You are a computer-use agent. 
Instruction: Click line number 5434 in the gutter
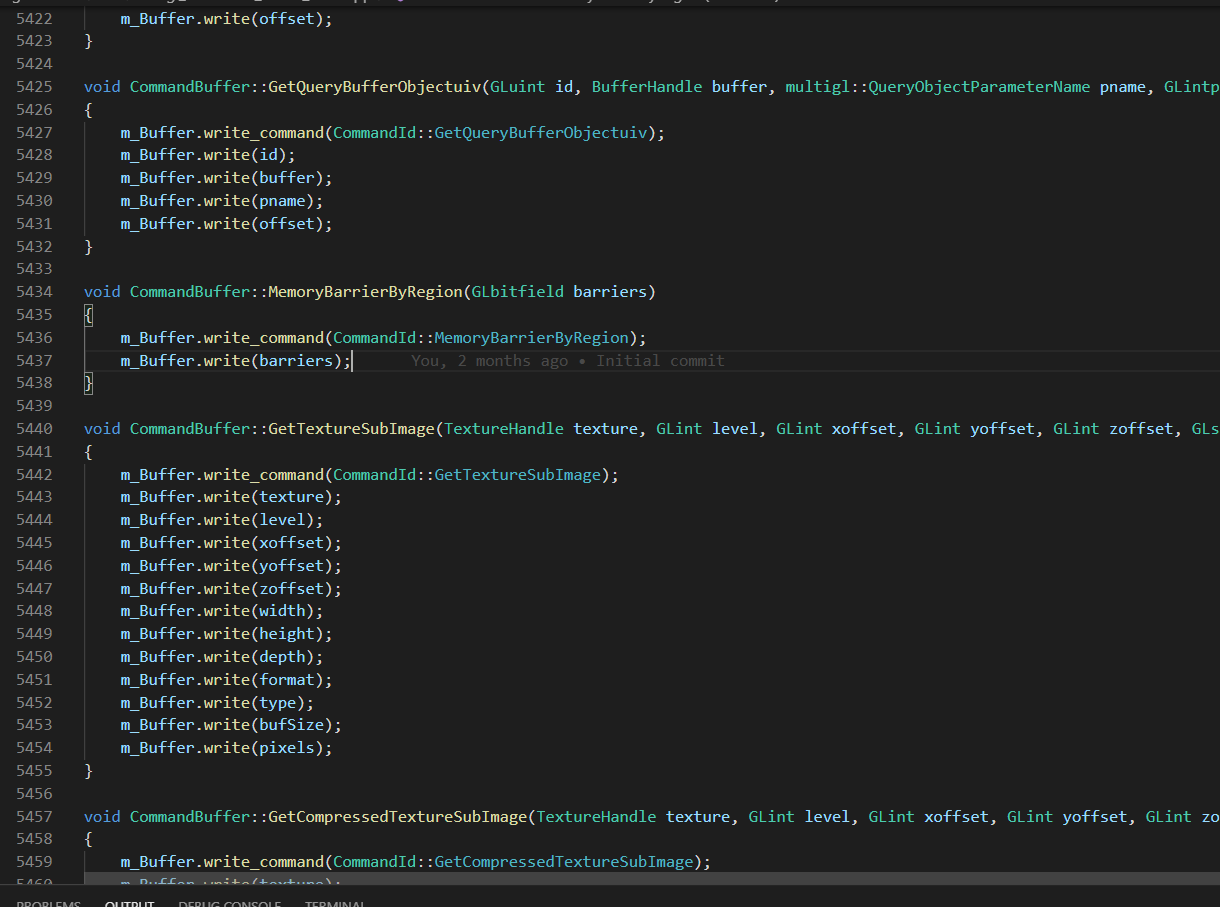(34, 292)
